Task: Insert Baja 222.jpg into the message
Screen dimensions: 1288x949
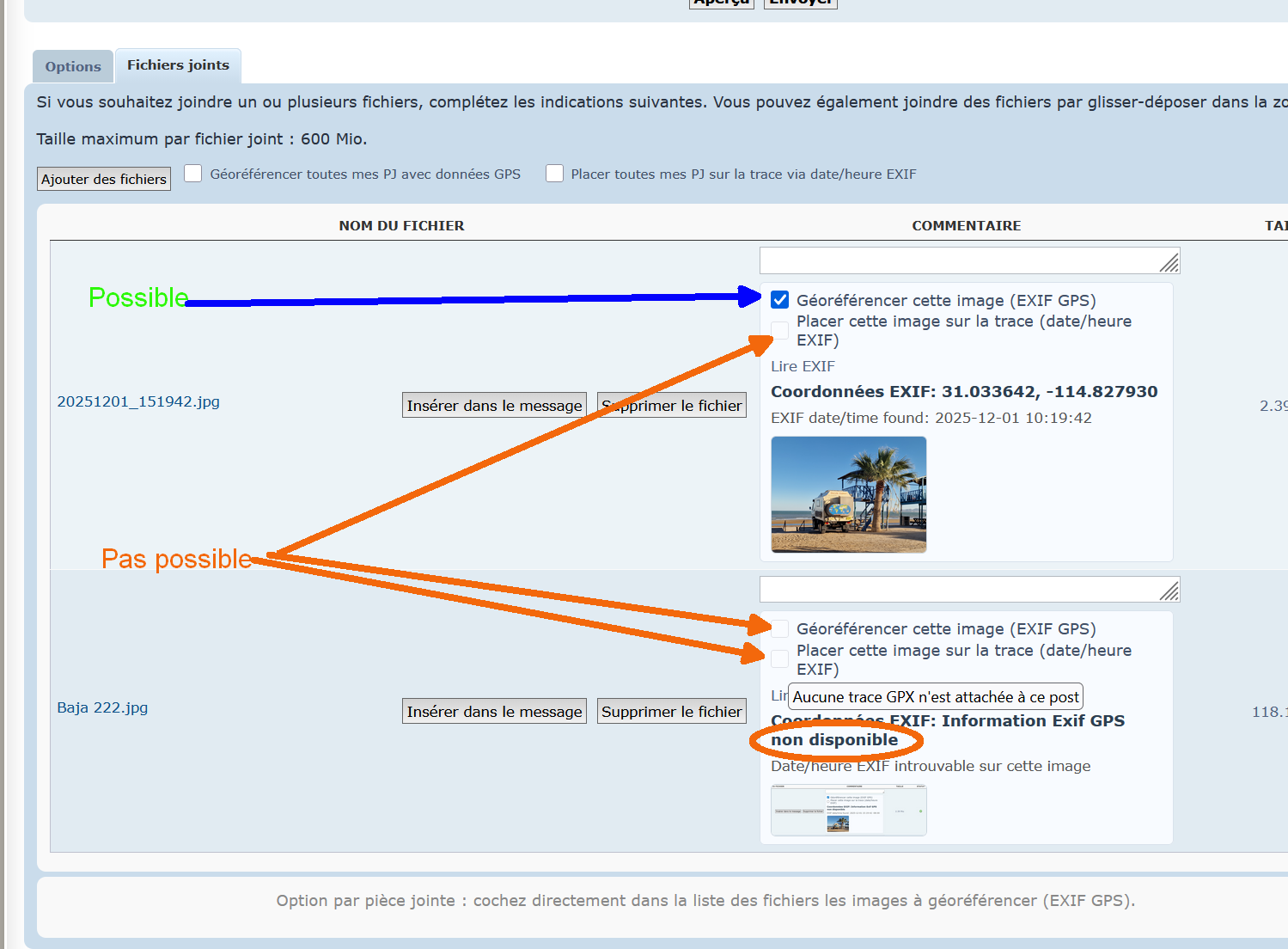Action: 494,712
